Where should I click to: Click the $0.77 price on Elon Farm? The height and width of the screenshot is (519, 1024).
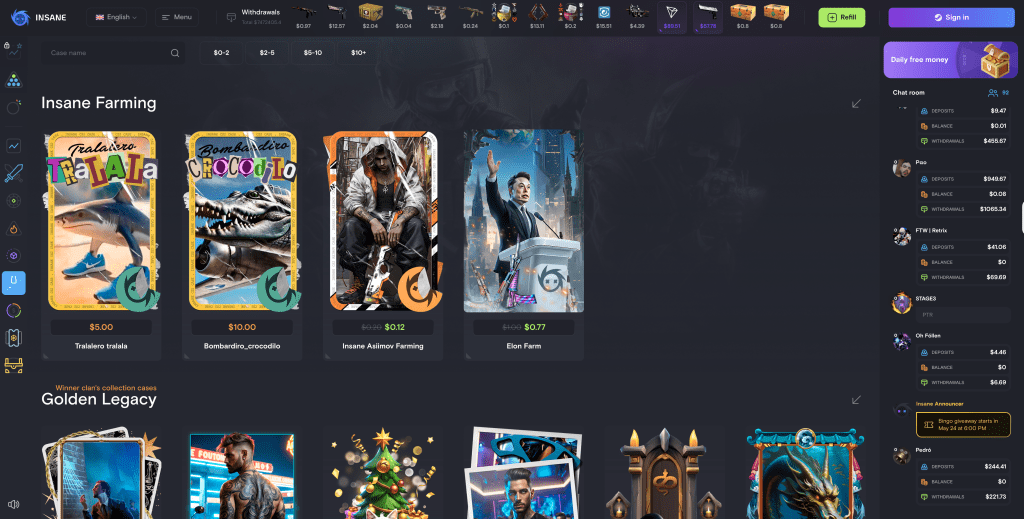(534, 327)
